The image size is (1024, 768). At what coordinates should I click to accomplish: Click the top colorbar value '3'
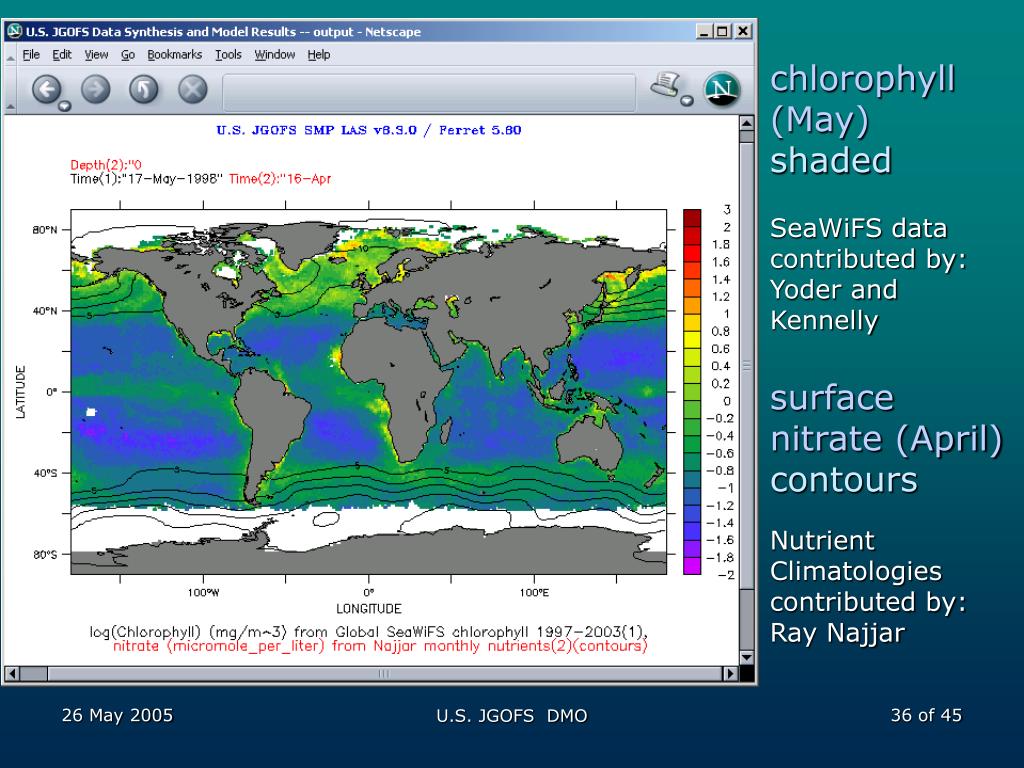[x=727, y=210]
